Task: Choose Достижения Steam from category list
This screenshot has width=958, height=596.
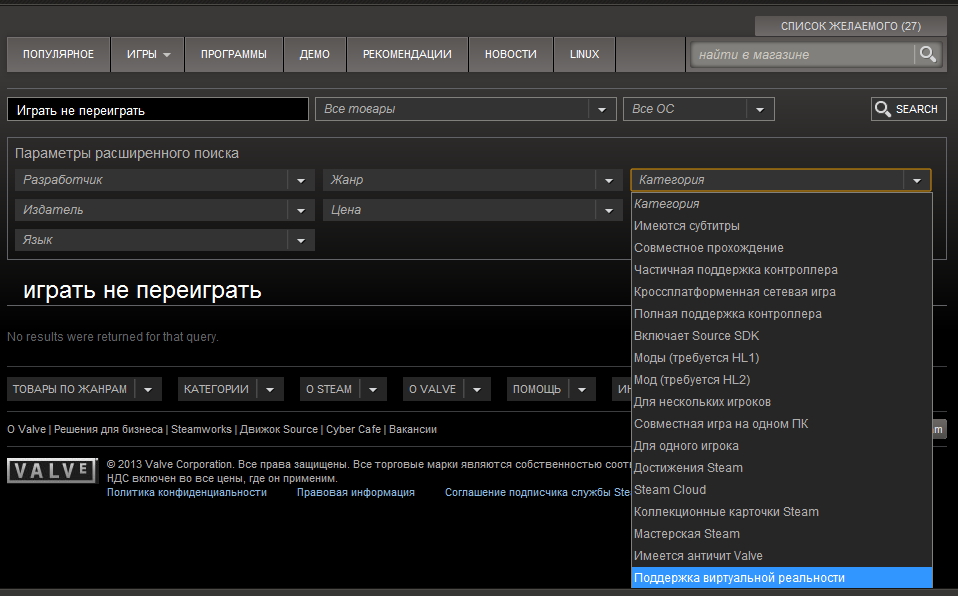Action: pos(688,468)
